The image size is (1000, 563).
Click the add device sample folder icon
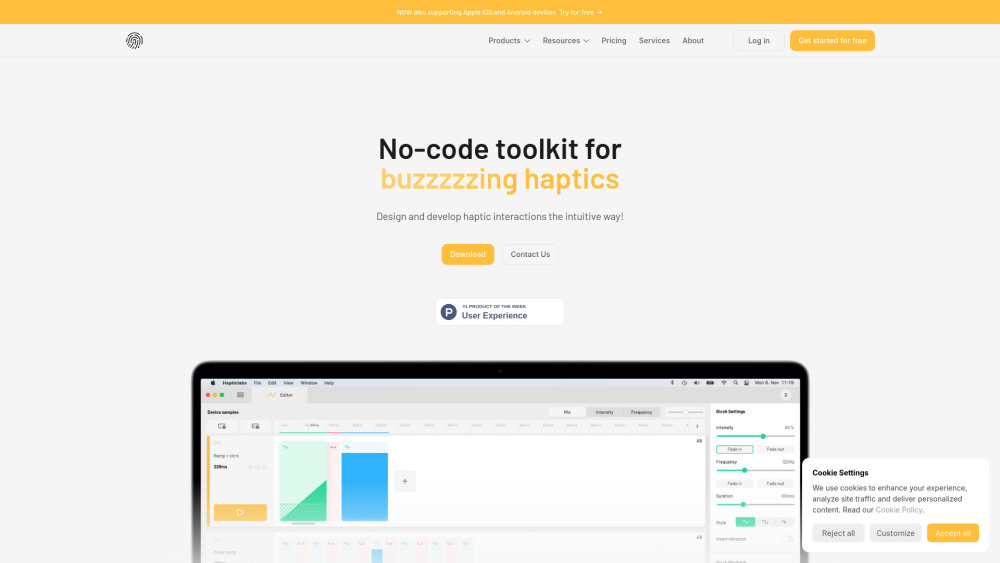[222, 426]
